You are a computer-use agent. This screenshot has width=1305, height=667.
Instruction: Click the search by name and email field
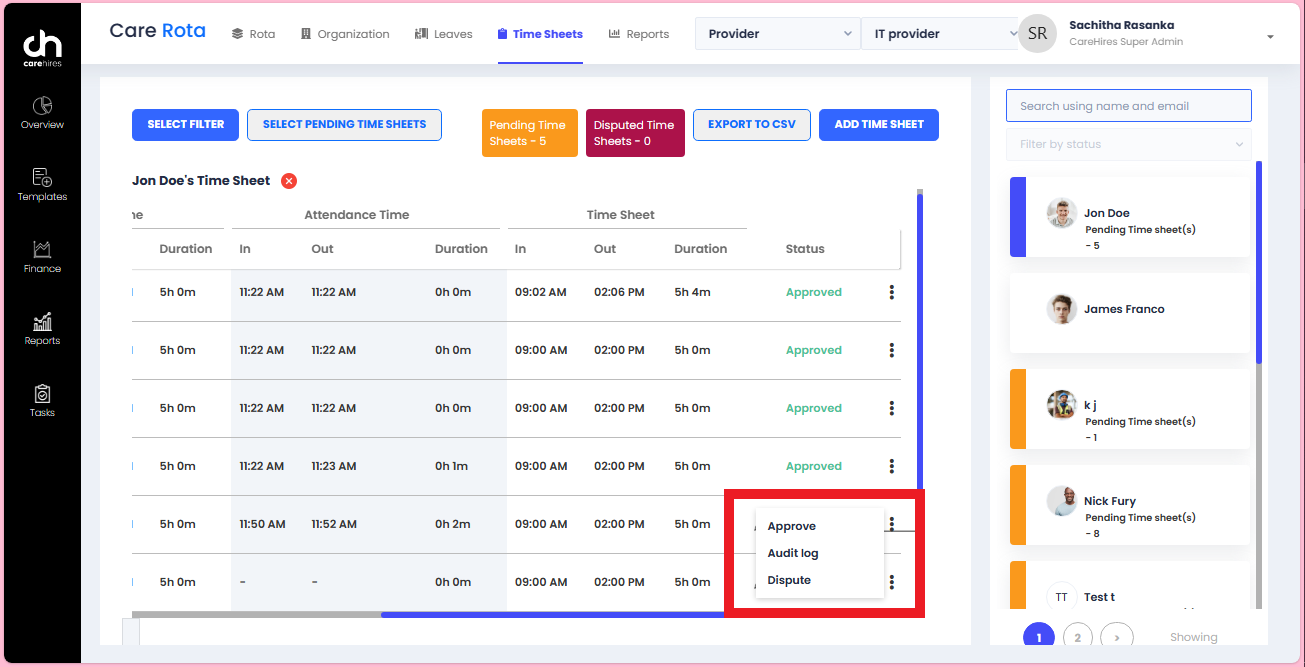(1128, 105)
